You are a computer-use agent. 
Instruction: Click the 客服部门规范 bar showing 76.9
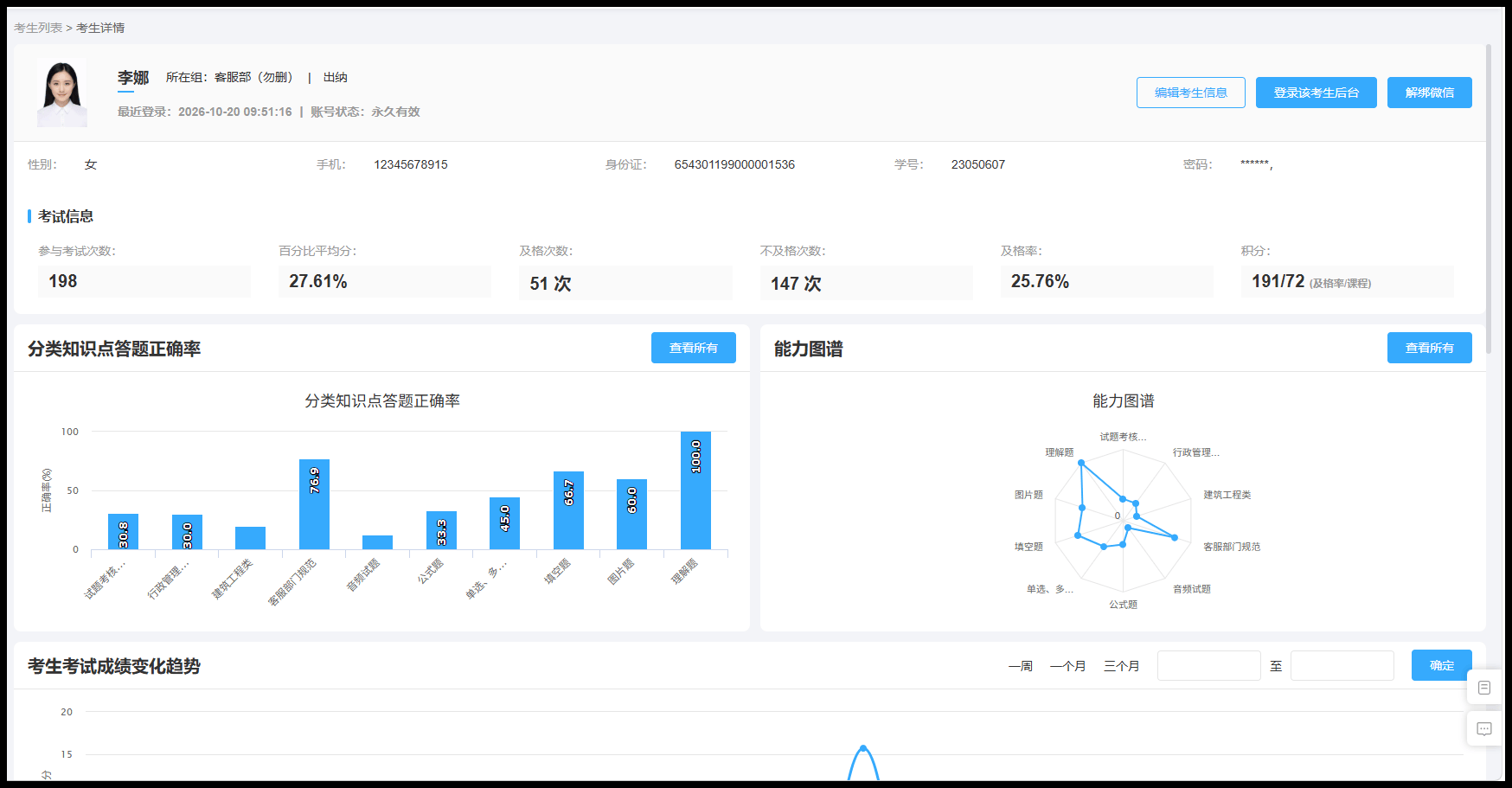[x=314, y=504]
